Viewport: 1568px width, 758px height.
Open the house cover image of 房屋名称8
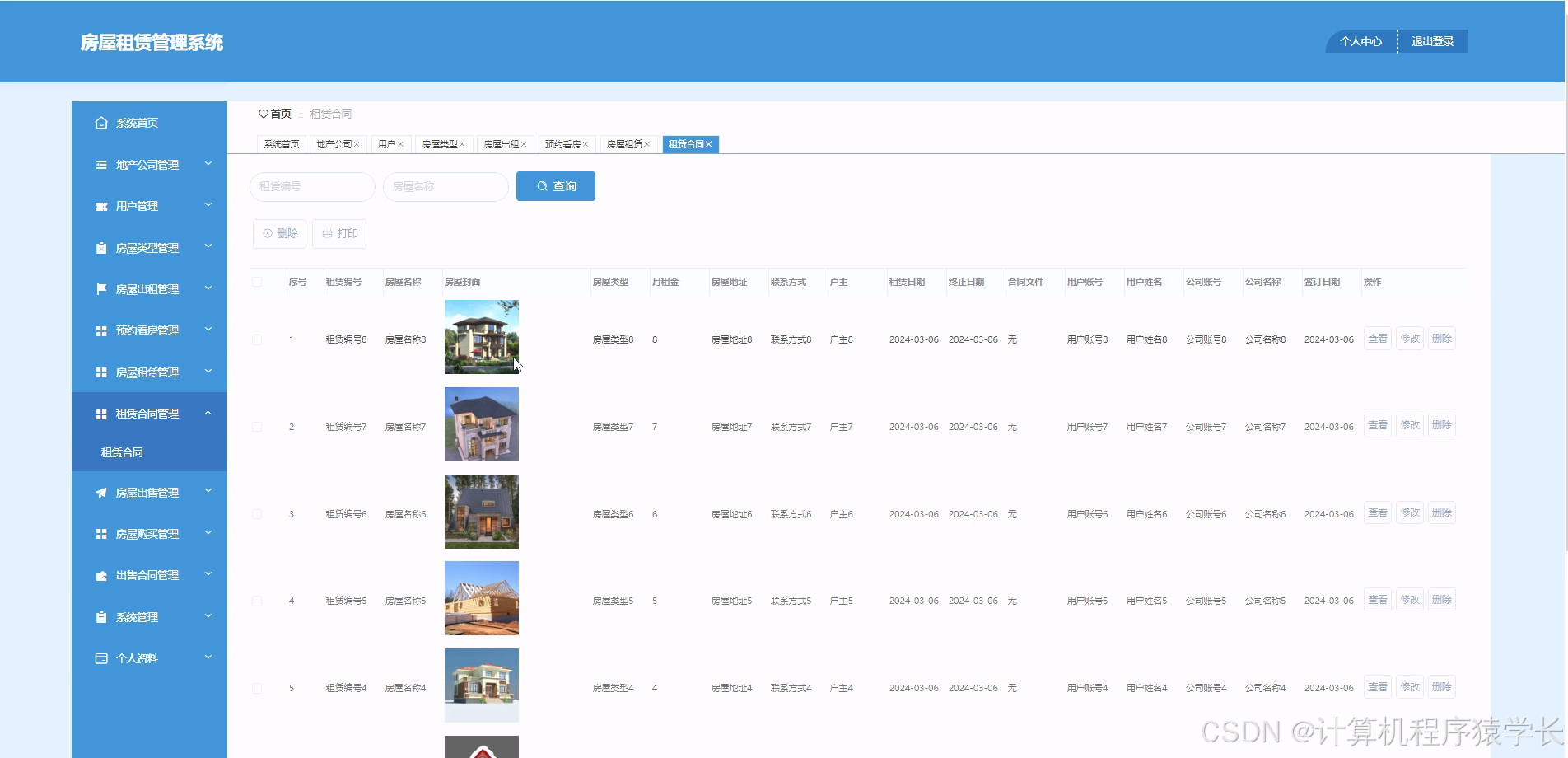pos(482,337)
